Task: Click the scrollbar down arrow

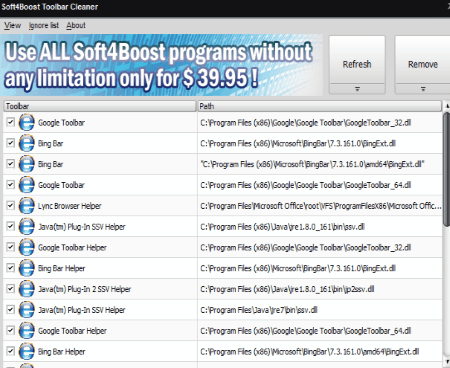Action: coord(447,361)
